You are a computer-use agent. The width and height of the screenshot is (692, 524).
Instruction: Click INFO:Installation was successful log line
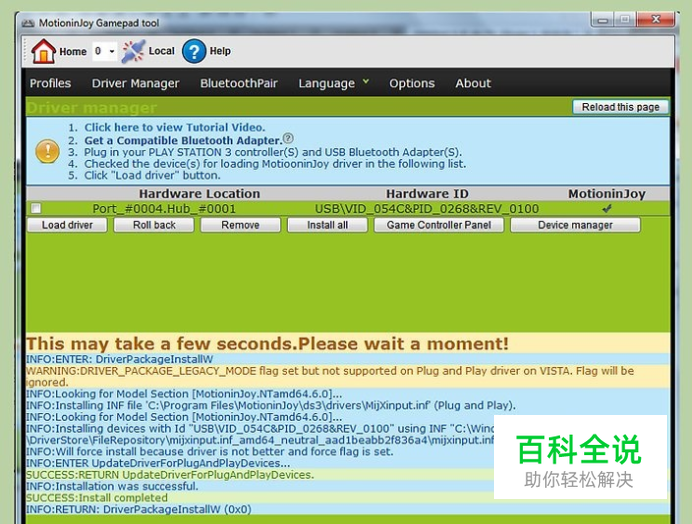point(112,486)
